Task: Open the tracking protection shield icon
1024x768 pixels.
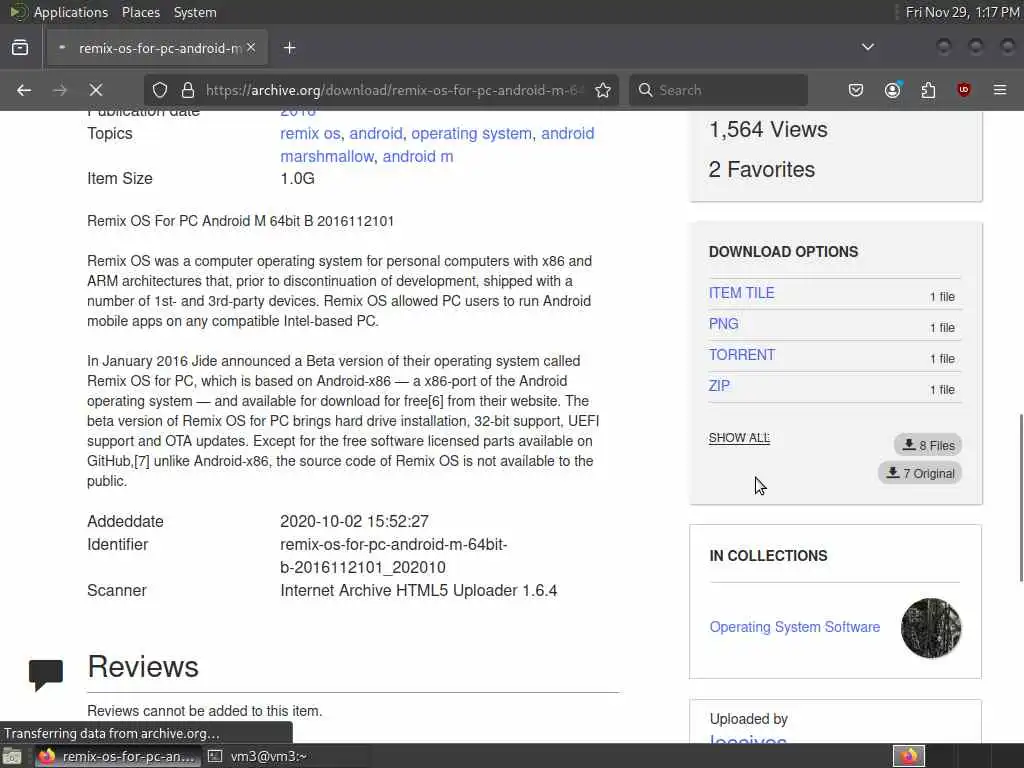Action: coord(160,90)
